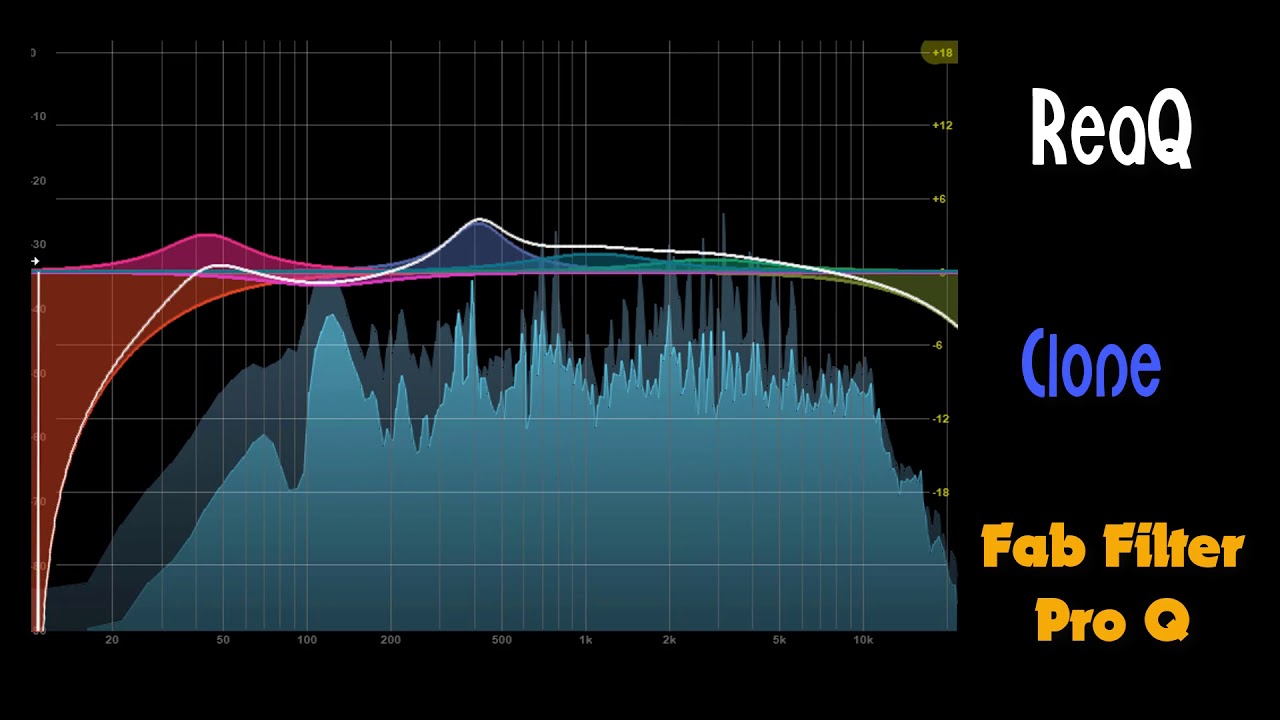Image resolution: width=1280 pixels, height=720 pixels.
Task: Click the 50 Hz frequency label
Action: point(223,640)
